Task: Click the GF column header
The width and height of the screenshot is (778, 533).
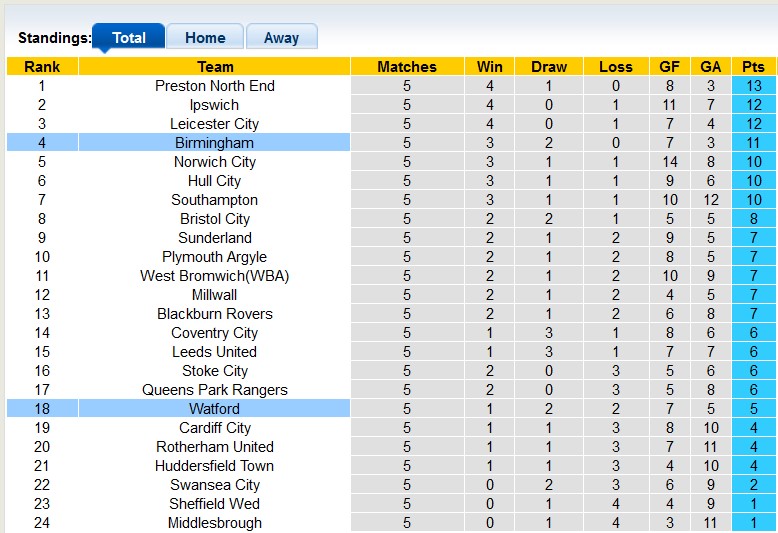Action: (x=670, y=67)
